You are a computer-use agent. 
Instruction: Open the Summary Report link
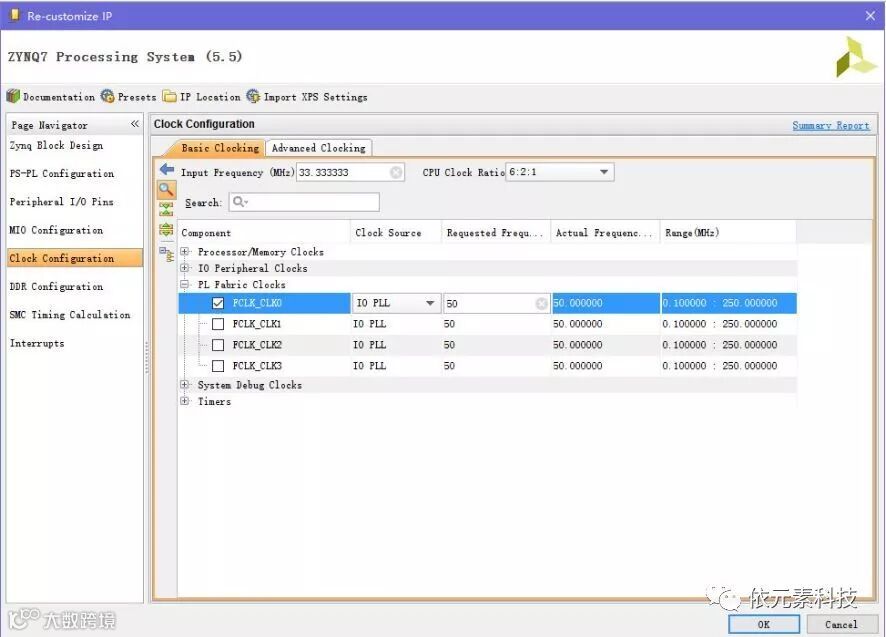(x=831, y=125)
